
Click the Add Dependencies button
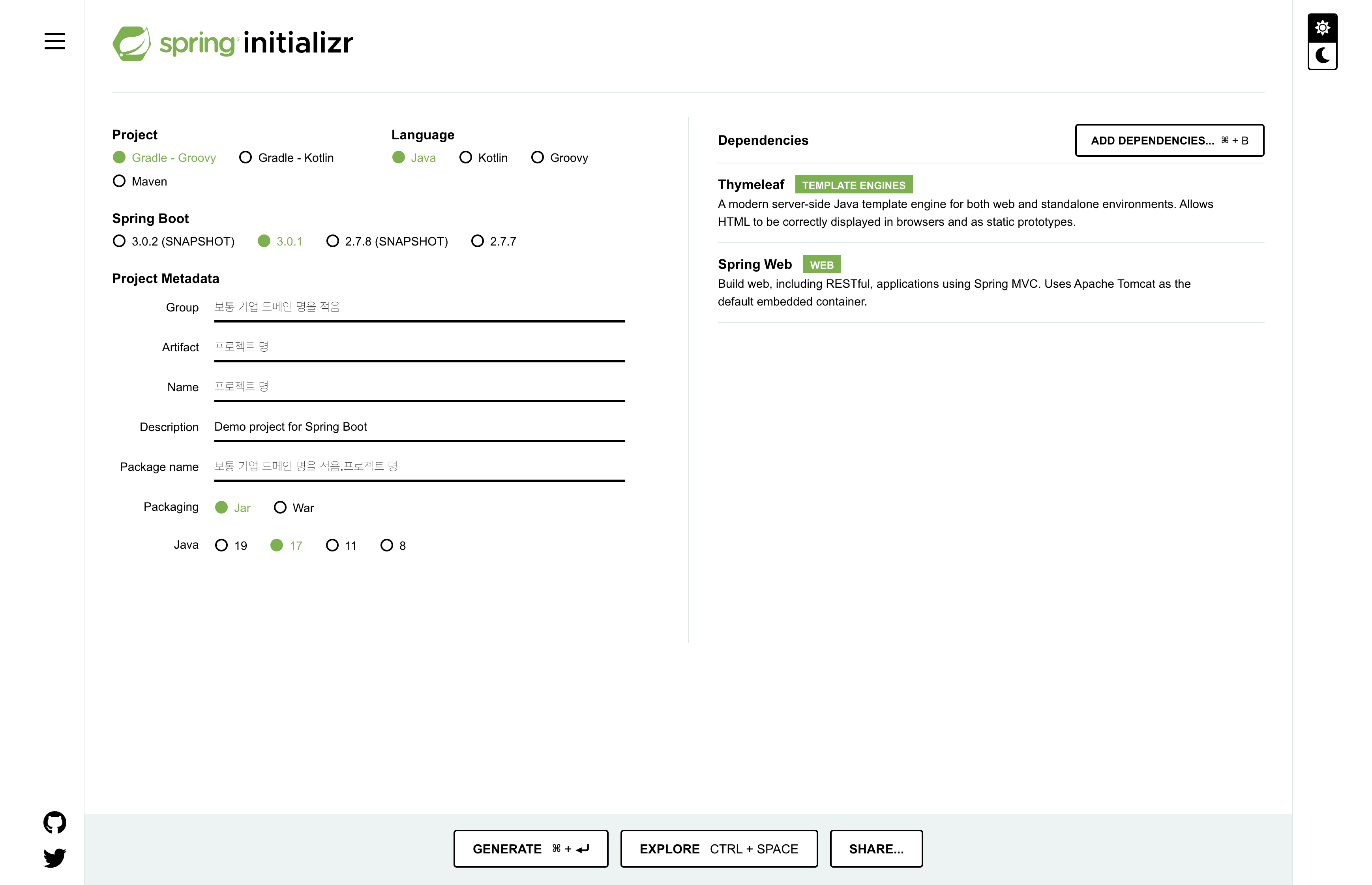coord(1169,140)
